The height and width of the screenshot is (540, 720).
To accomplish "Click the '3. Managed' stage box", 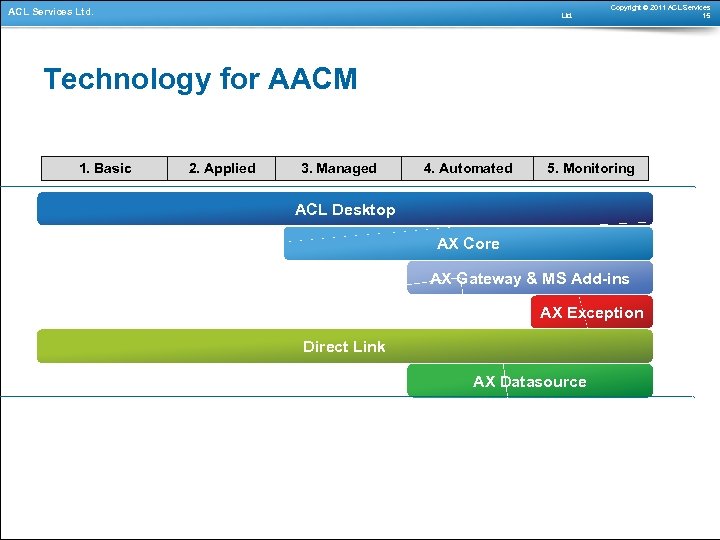I will [338, 168].
